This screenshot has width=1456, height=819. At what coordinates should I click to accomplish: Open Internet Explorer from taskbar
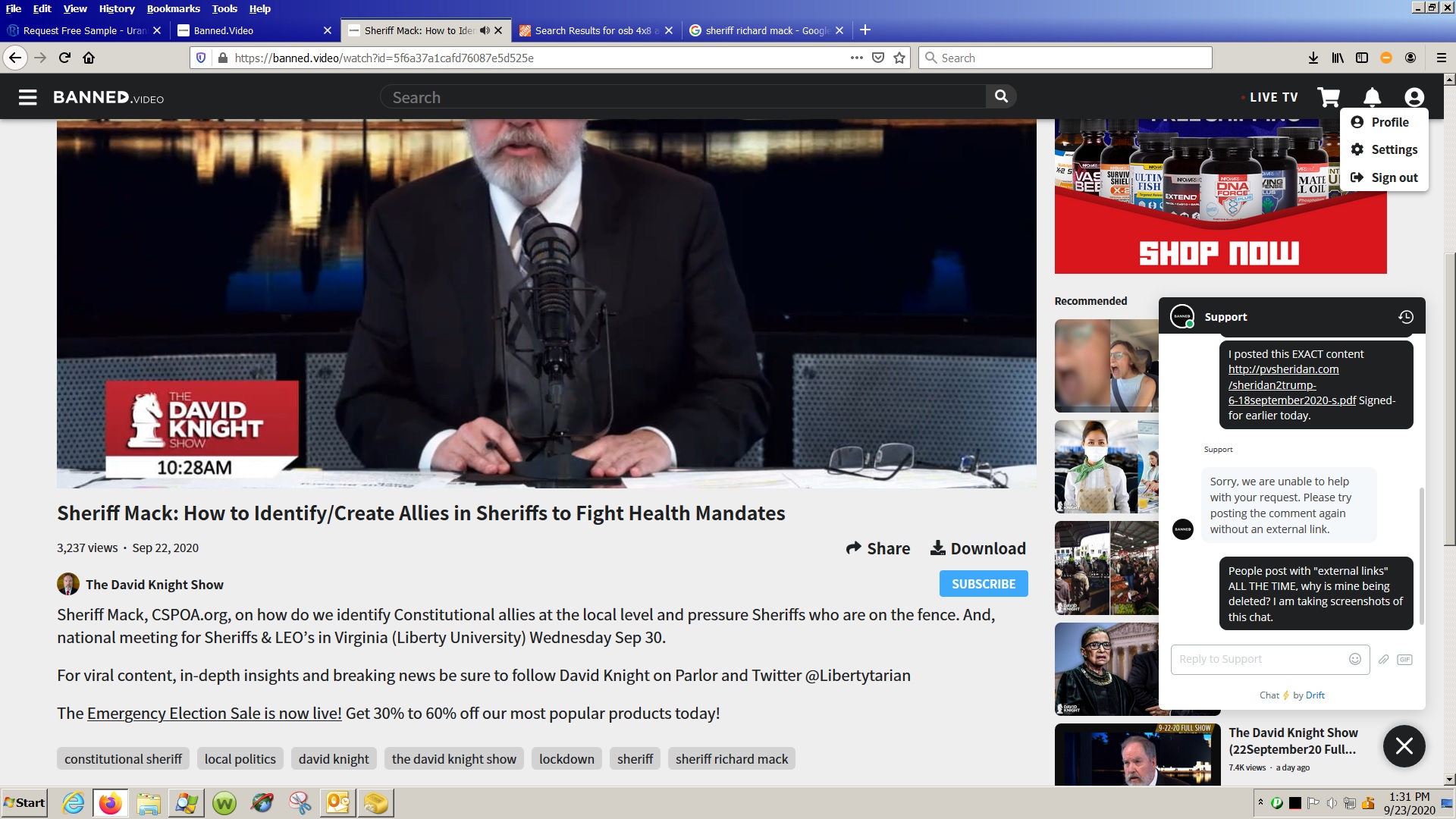[73, 803]
